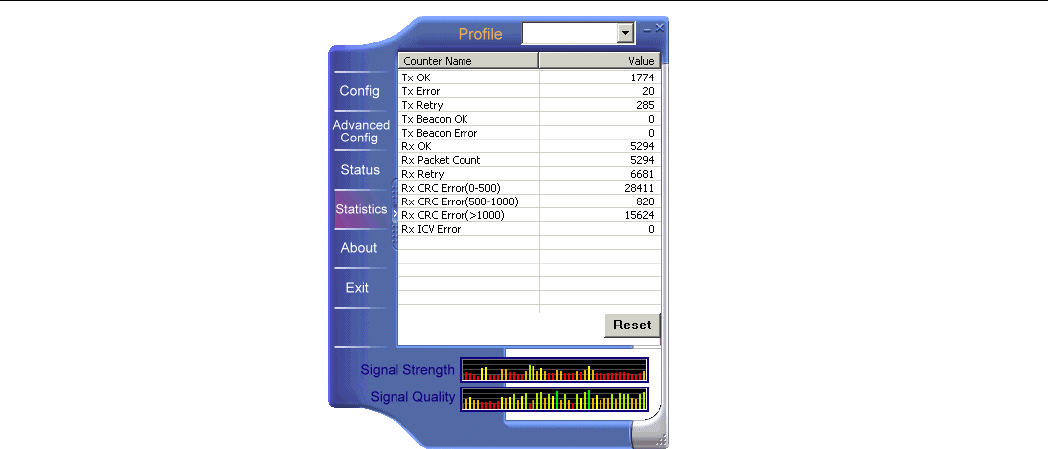
Task: Select the Tx OK counter row
Action: 529,78
